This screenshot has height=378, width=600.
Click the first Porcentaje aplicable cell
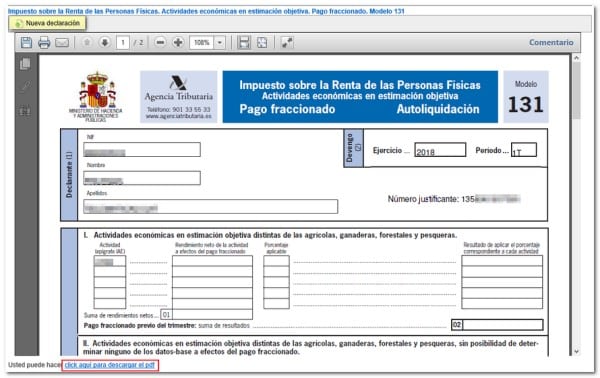click(276, 261)
